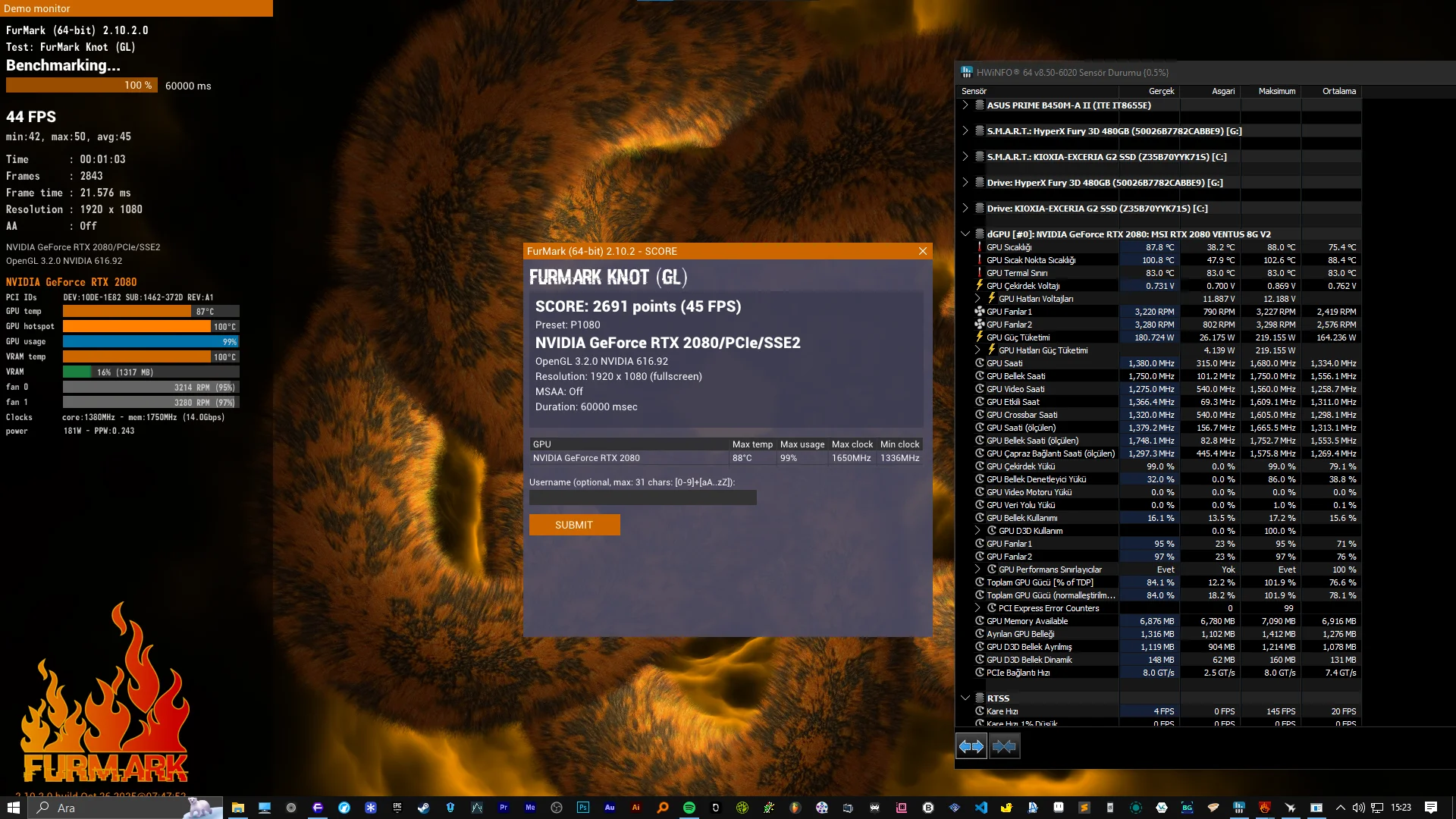Focus the Username field in the score dialog
1456x819 pixels.
[x=642, y=497]
